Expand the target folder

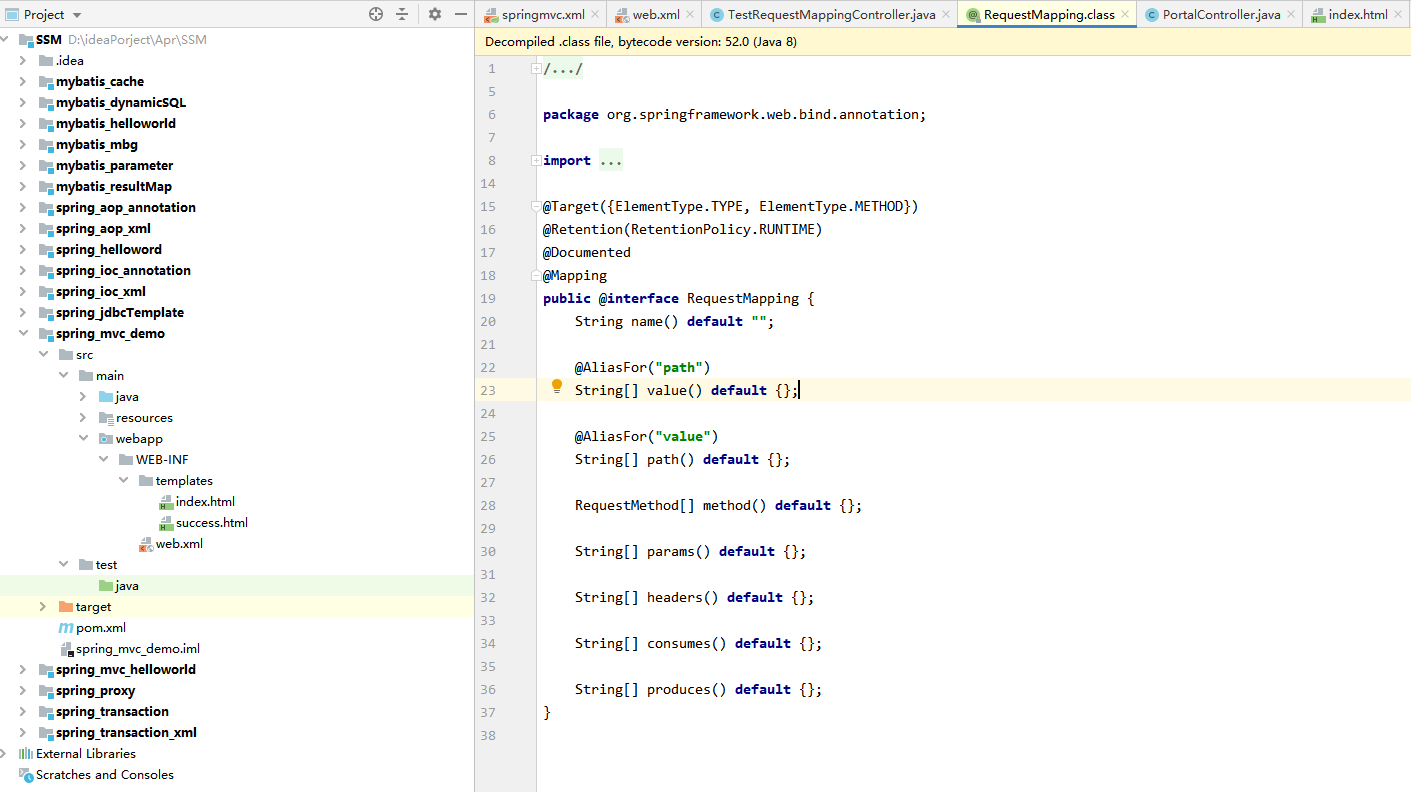[43, 607]
